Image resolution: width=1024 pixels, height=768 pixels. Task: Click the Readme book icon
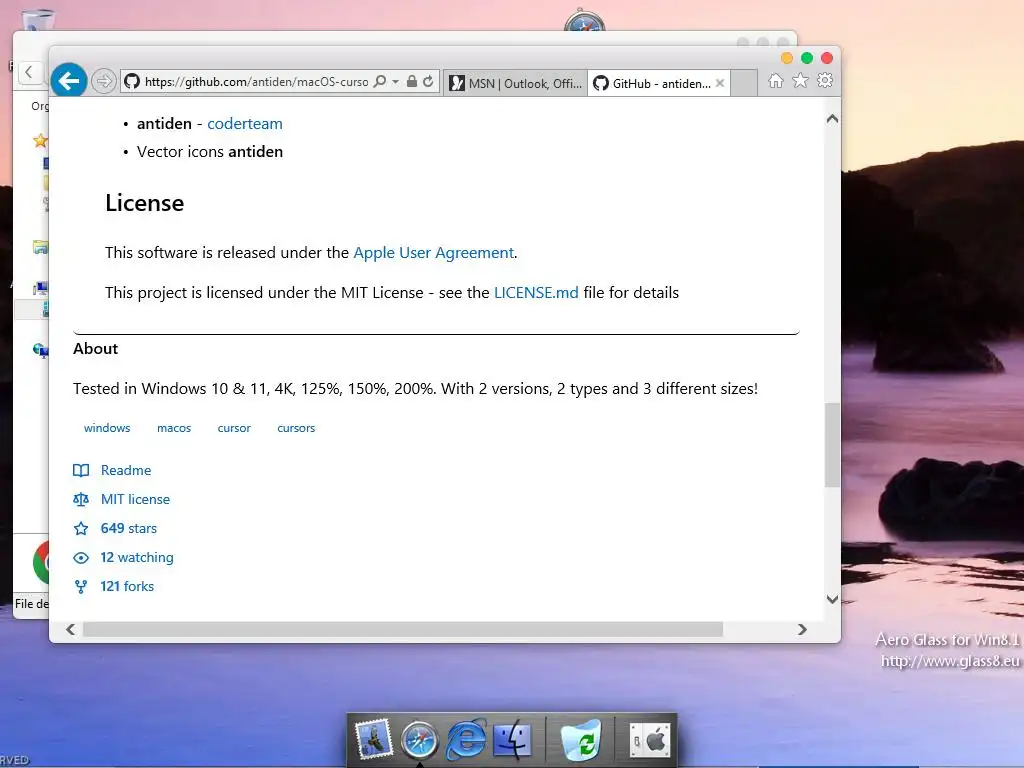coord(81,470)
